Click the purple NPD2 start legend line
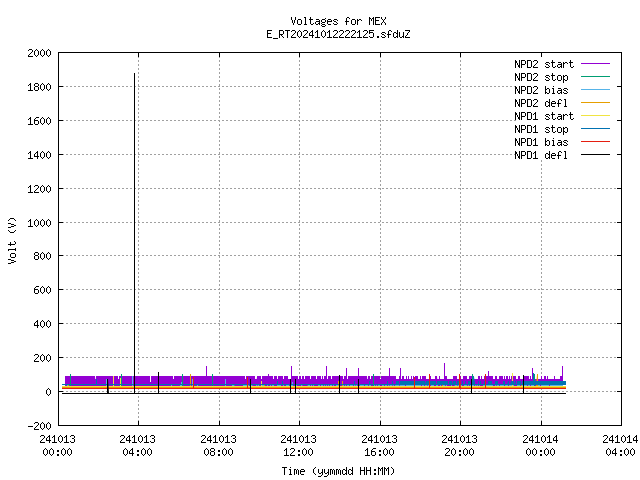Viewport: 640px width, 480px height. (x=595, y=64)
